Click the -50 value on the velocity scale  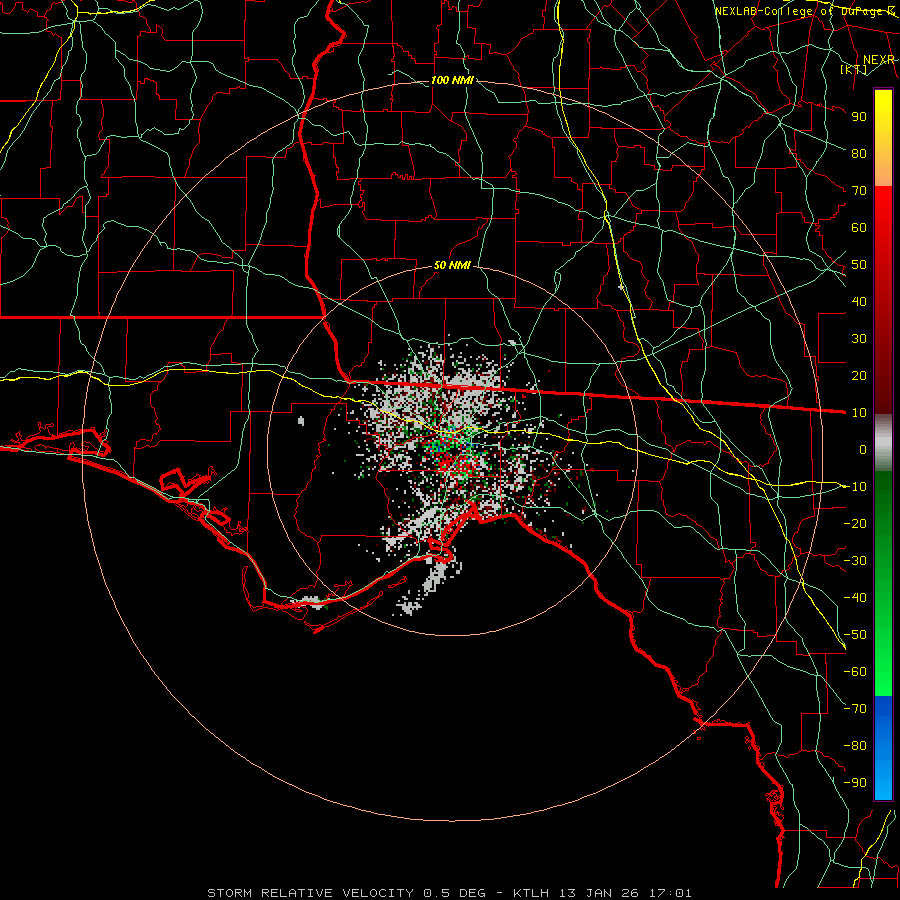[855, 635]
